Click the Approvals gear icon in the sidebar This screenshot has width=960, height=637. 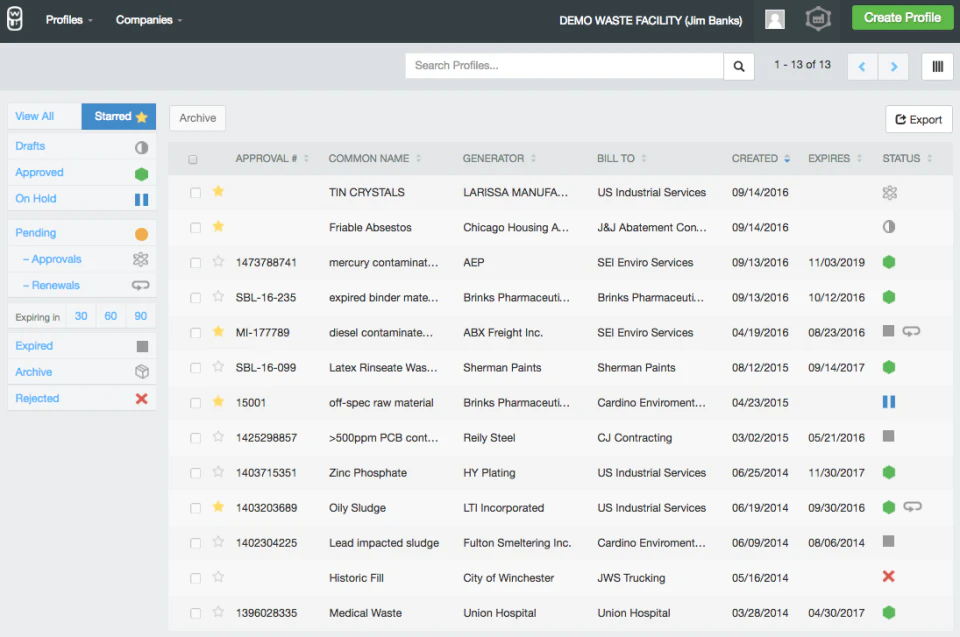coord(141,259)
